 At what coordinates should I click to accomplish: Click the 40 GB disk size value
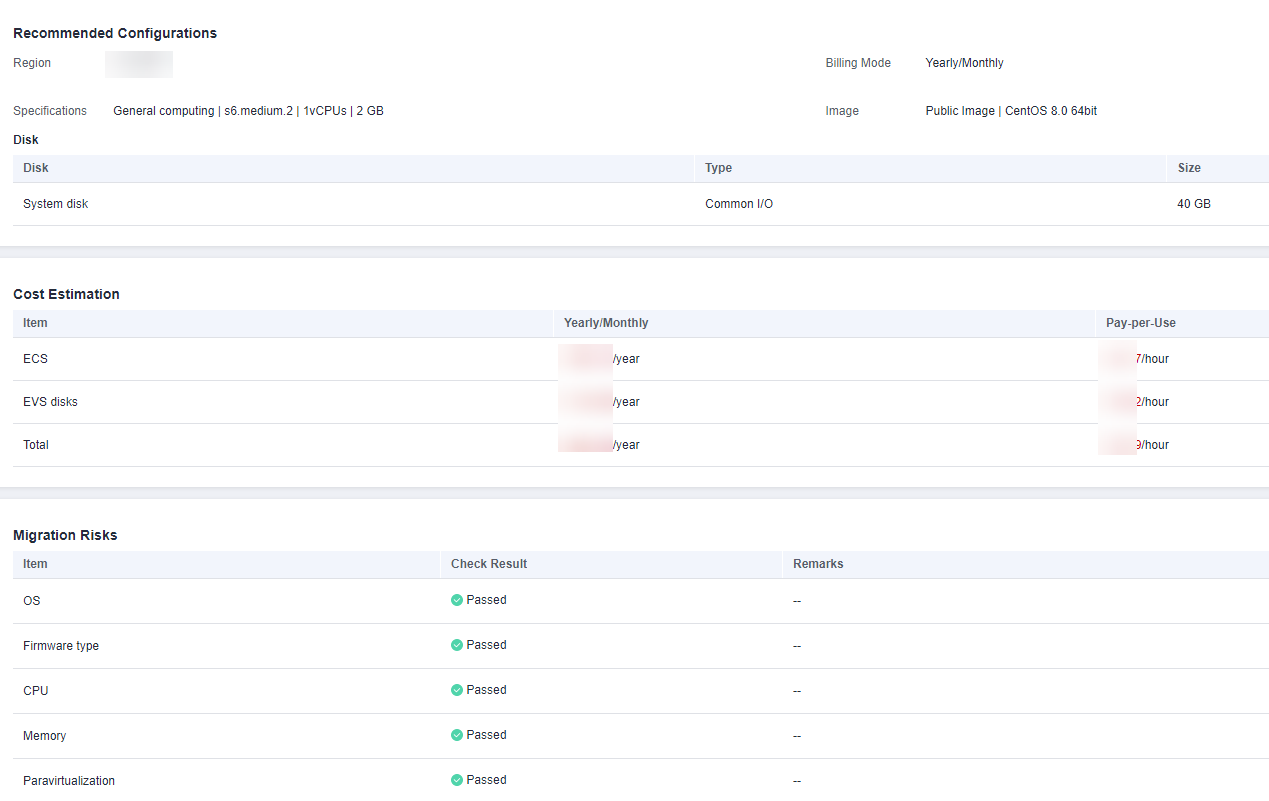[1193, 204]
